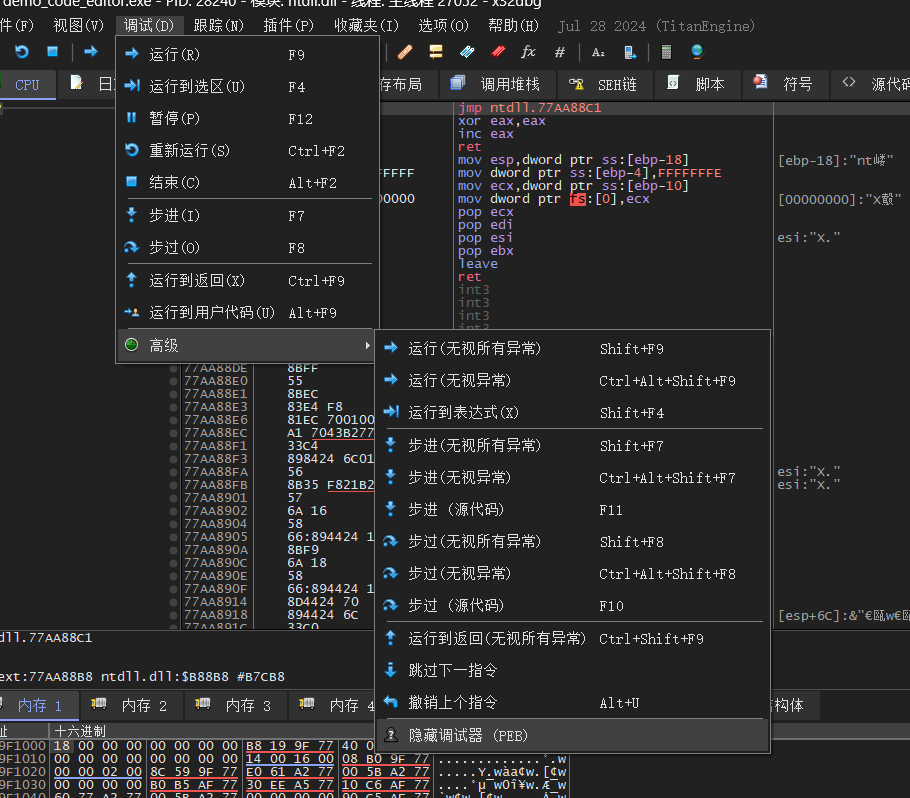Click the calculator toolbar icon
Image resolution: width=910 pixels, height=798 pixels.
click(667, 51)
